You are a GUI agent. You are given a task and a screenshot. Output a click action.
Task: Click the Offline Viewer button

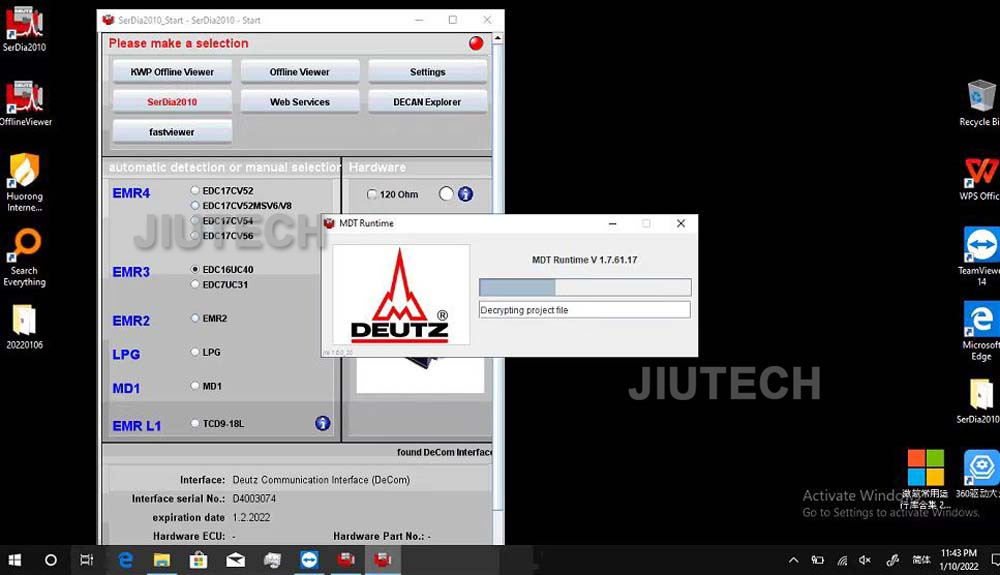[300, 72]
